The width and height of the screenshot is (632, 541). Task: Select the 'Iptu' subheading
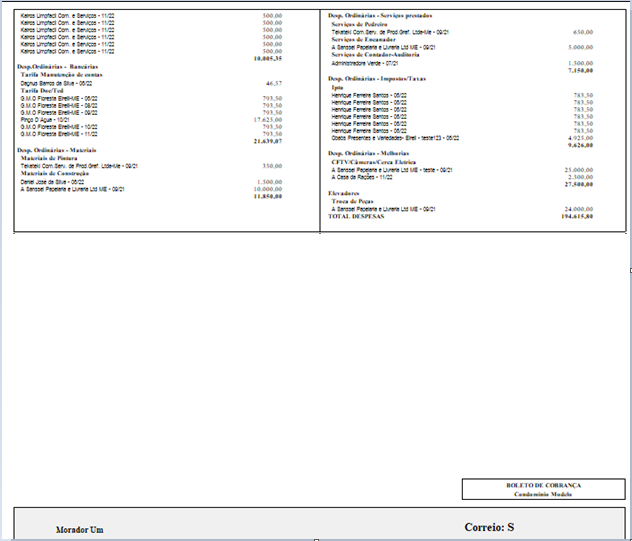(337, 87)
